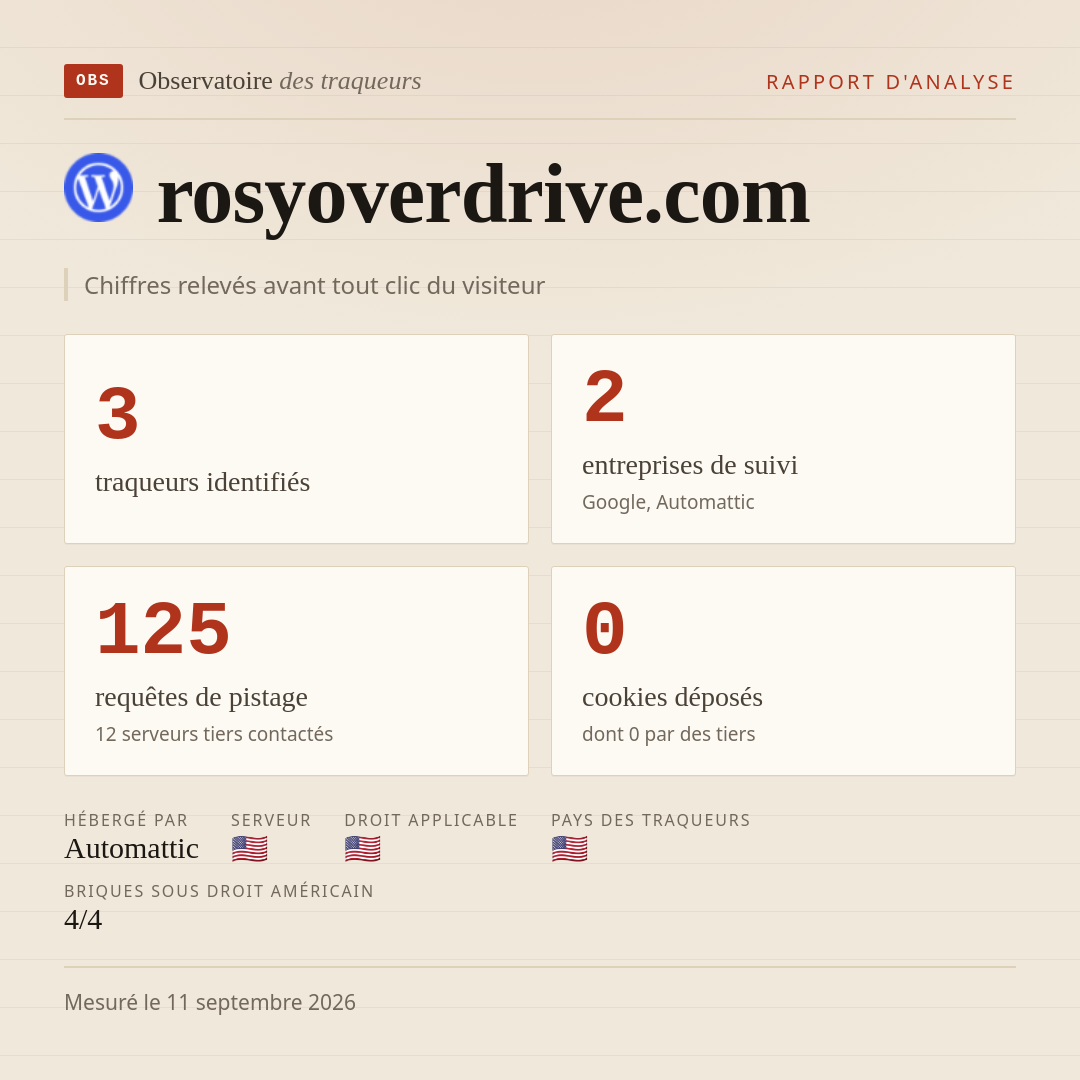Click the requêtes de pistage label
This screenshot has width=1080, height=1080.
pyautogui.click(x=201, y=697)
